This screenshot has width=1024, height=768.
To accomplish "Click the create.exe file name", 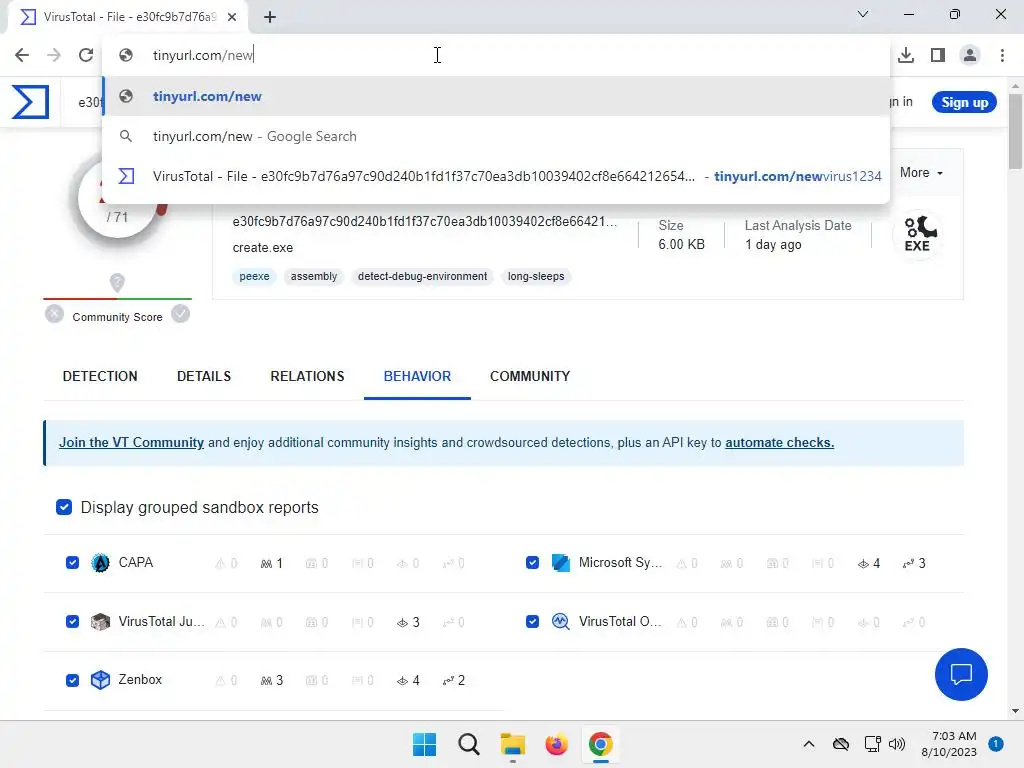I will point(263,248).
